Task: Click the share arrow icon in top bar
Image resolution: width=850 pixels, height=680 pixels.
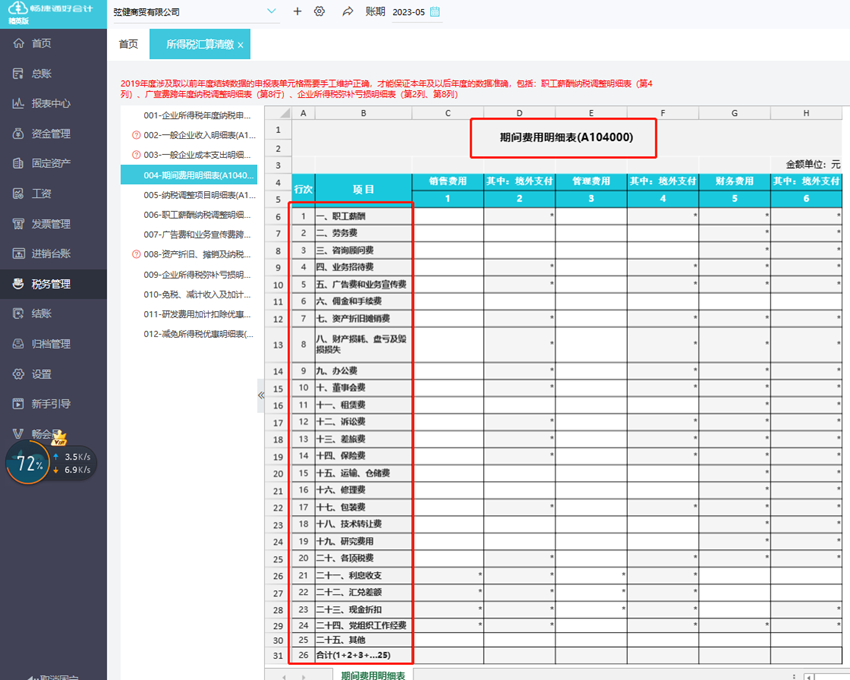Action: point(348,12)
